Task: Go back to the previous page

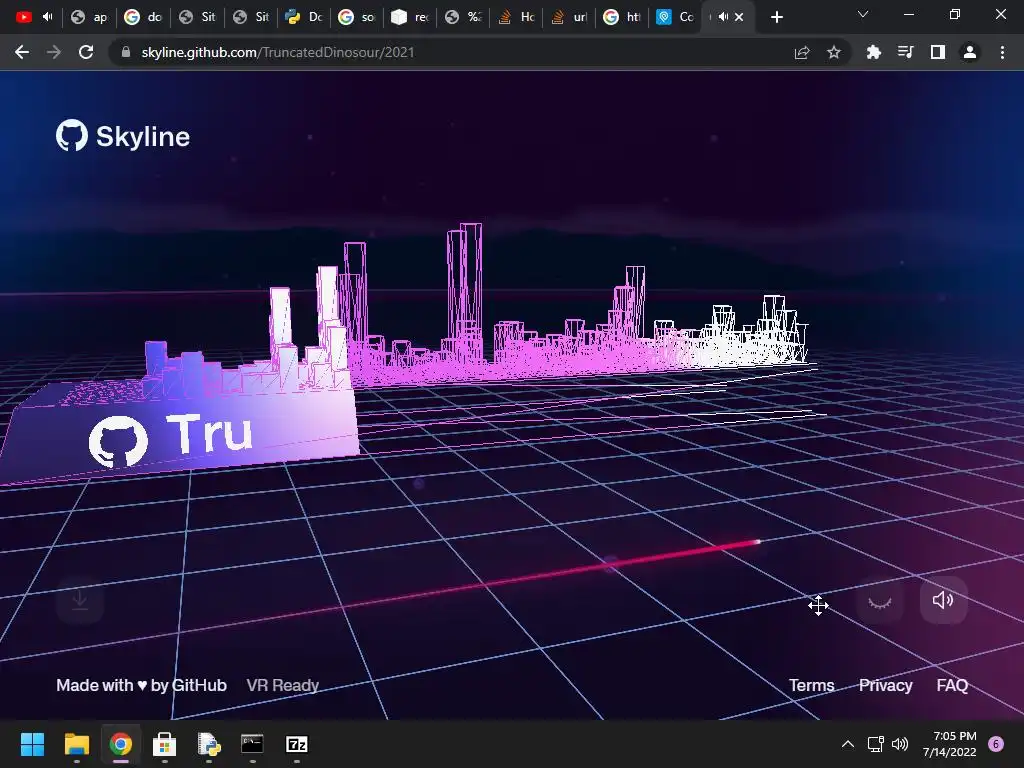Action: click(x=22, y=52)
